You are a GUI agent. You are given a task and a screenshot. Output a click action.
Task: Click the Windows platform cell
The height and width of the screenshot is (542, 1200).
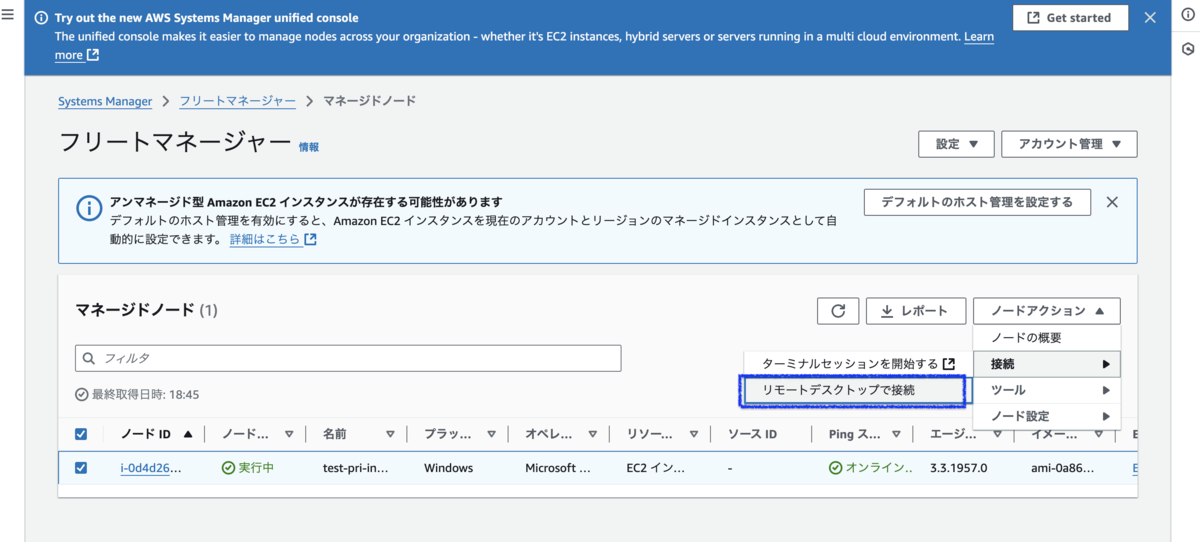point(448,468)
